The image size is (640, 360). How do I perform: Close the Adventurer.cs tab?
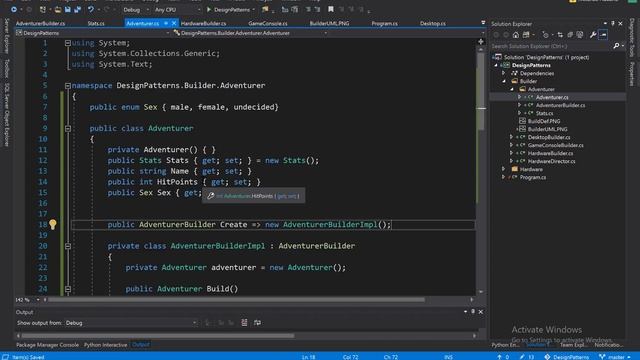click(x=174, y=23)
